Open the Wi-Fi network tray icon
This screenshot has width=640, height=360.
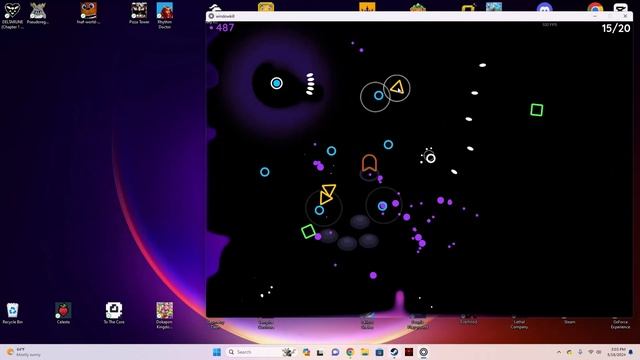tap(591, 352)
